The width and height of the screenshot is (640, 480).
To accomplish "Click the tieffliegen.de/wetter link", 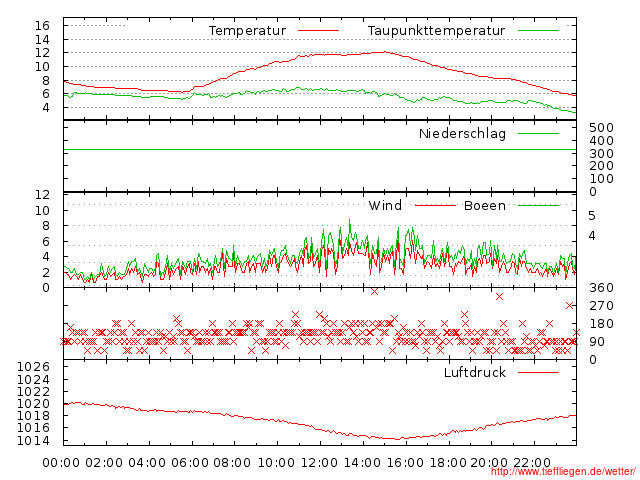I will click(x=563, y=472).
